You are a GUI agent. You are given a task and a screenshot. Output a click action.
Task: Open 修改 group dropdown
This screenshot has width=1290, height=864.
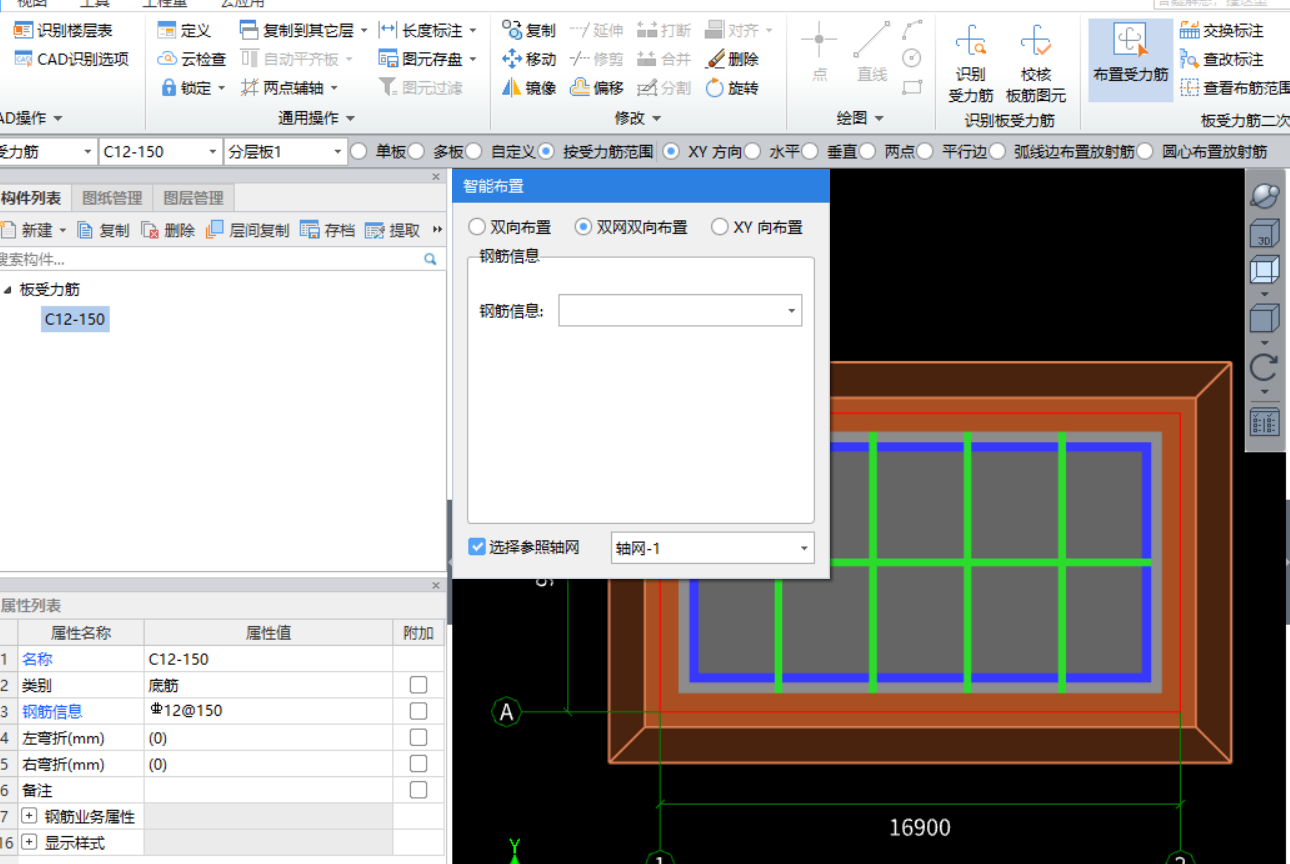pos(638,118)
